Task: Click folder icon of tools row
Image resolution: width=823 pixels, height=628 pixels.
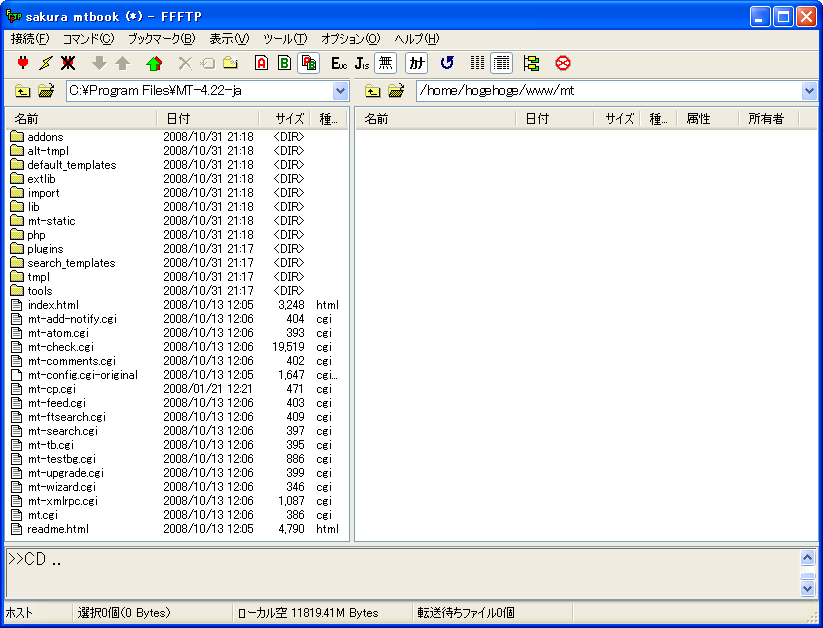Action: pos(17,290)
